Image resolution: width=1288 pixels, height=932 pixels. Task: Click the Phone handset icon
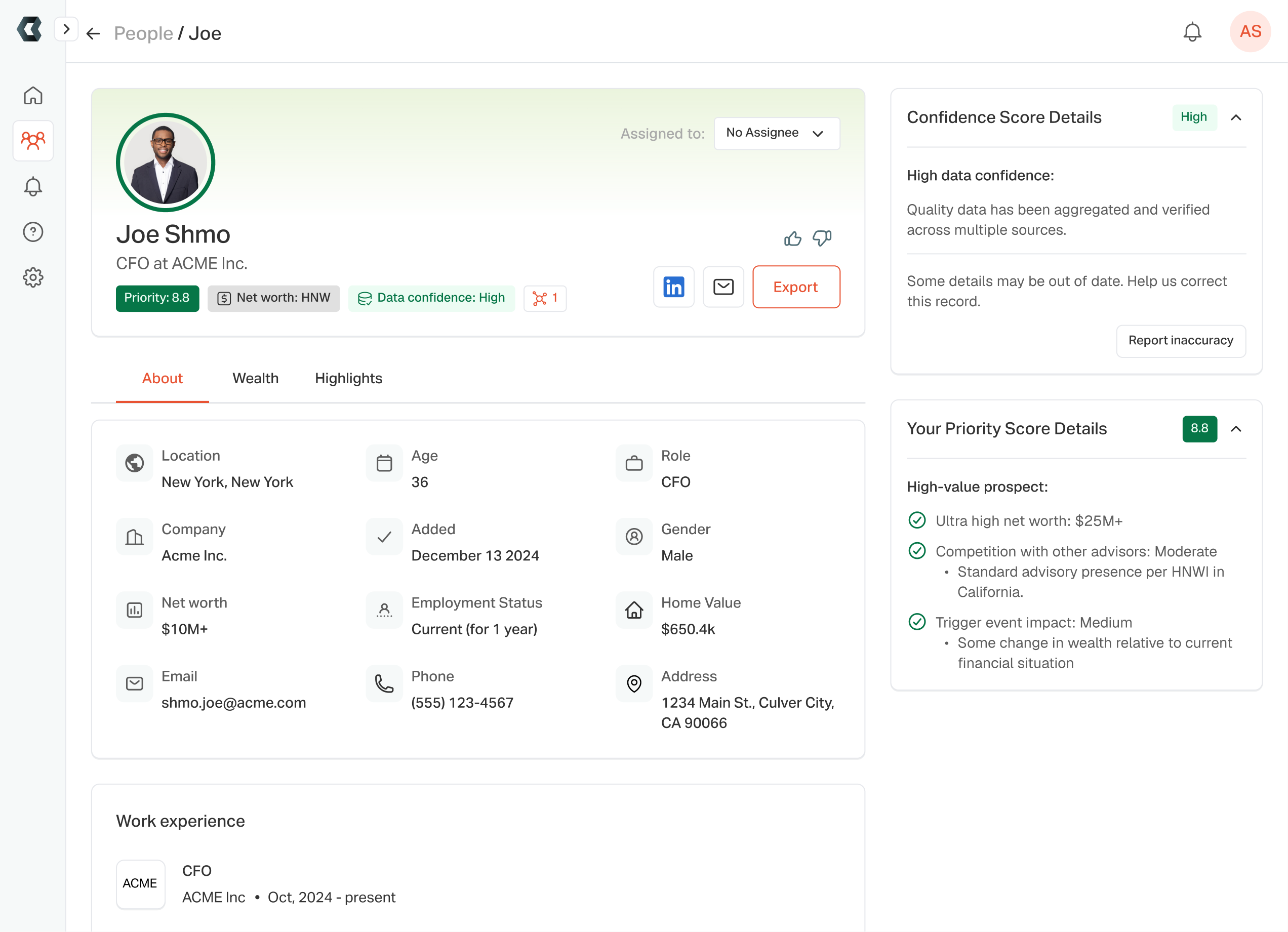click(x=384, y=684)
